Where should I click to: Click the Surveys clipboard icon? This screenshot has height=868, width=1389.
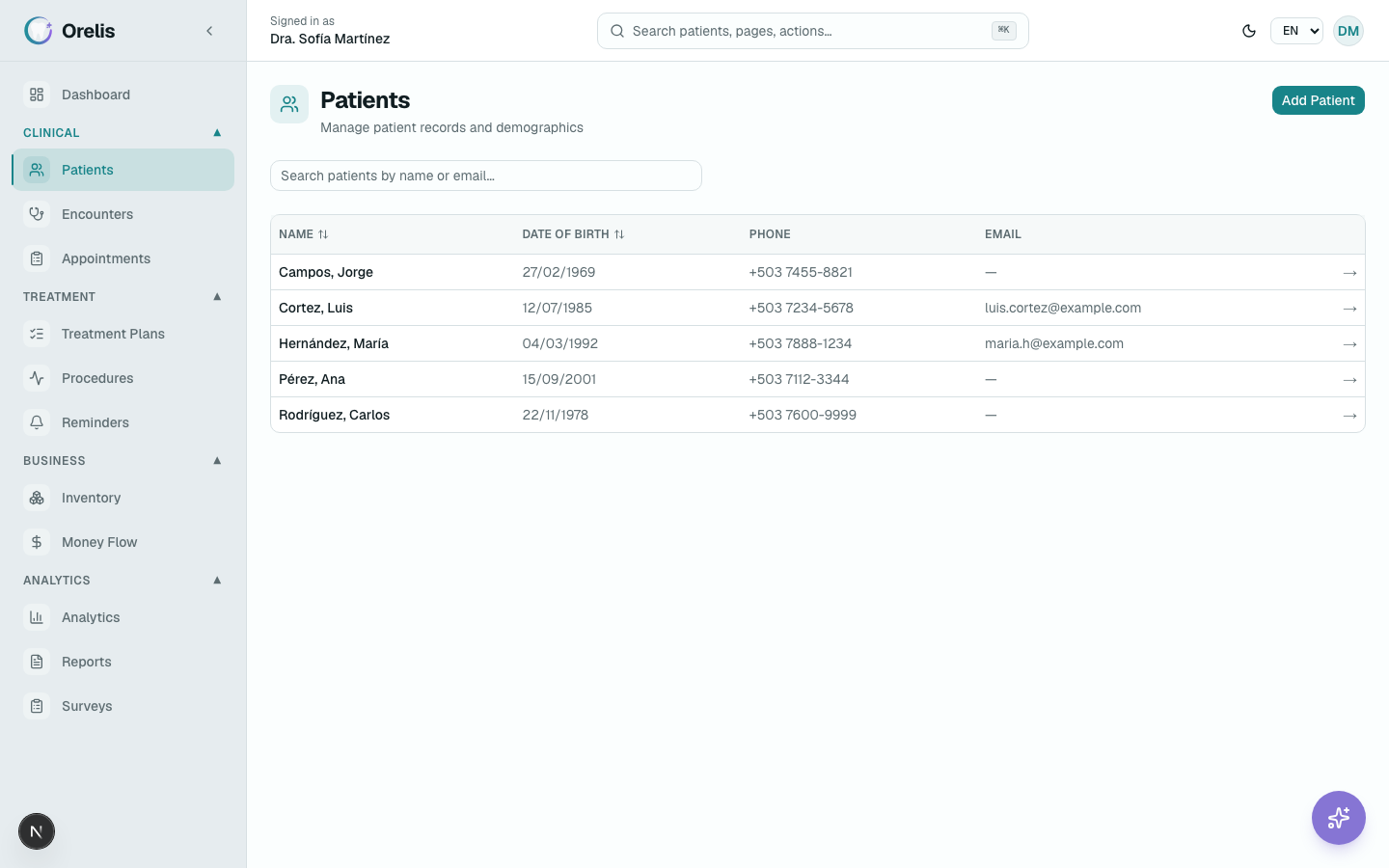37,706
